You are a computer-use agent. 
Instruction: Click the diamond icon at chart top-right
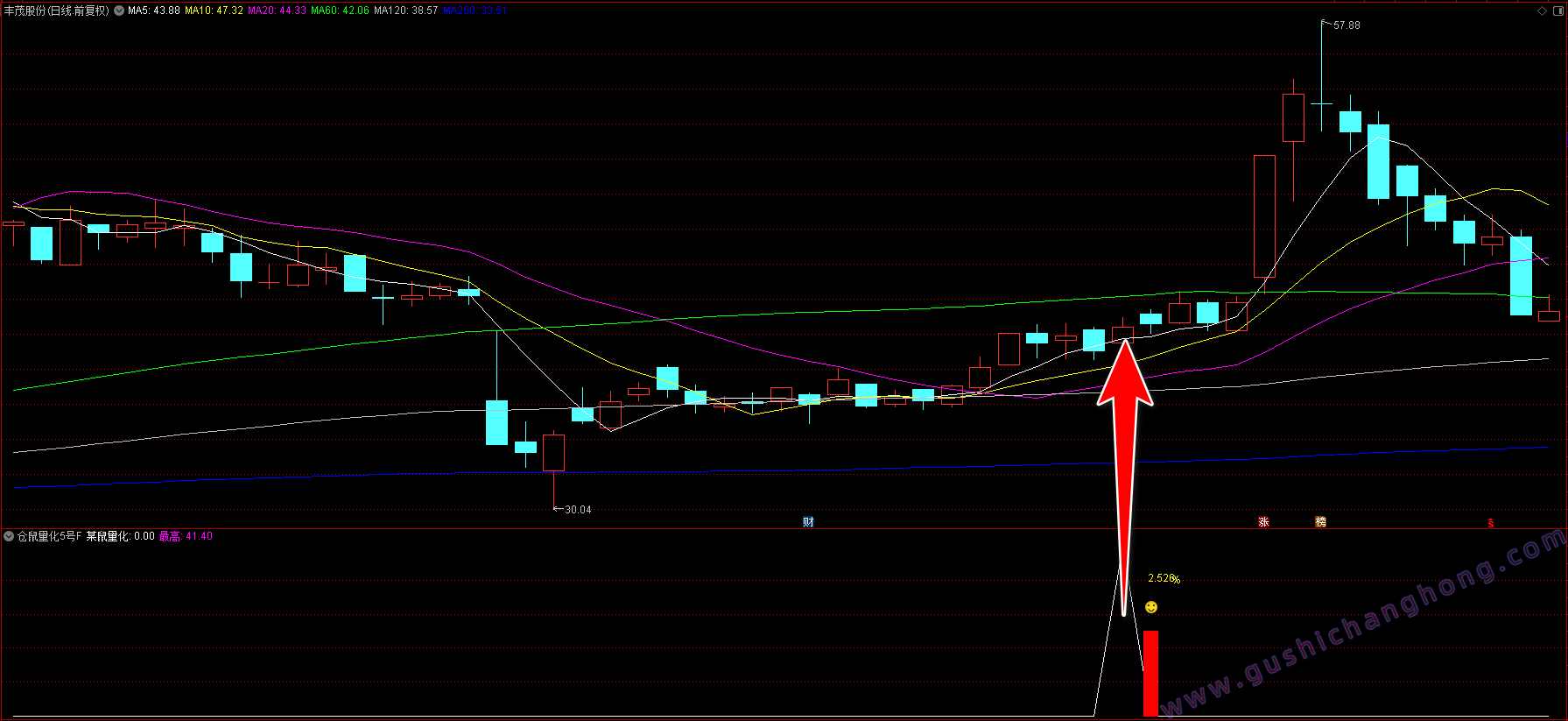click(1542, 11)
